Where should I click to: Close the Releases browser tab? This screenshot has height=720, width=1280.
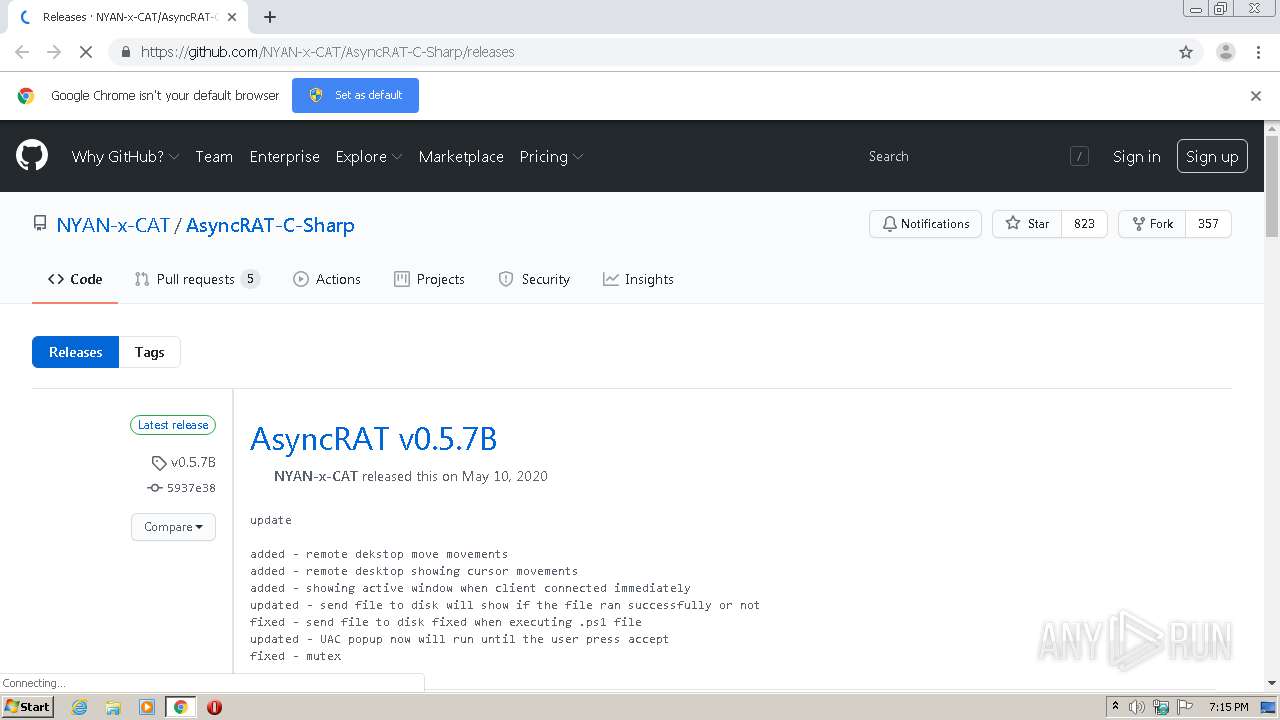tap(232, 17)
